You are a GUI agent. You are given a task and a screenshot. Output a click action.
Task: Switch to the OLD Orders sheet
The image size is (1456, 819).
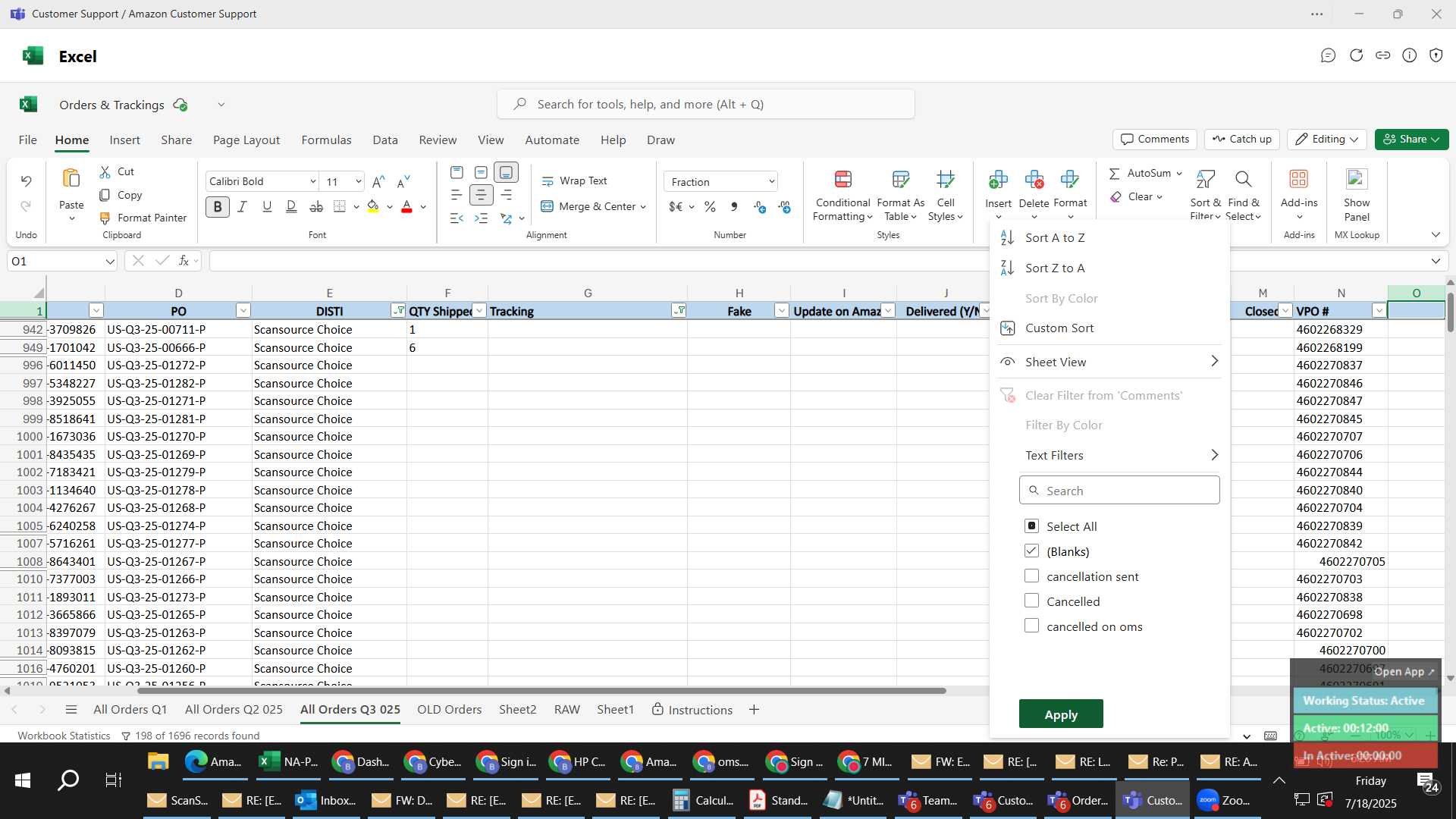point(449,710)
